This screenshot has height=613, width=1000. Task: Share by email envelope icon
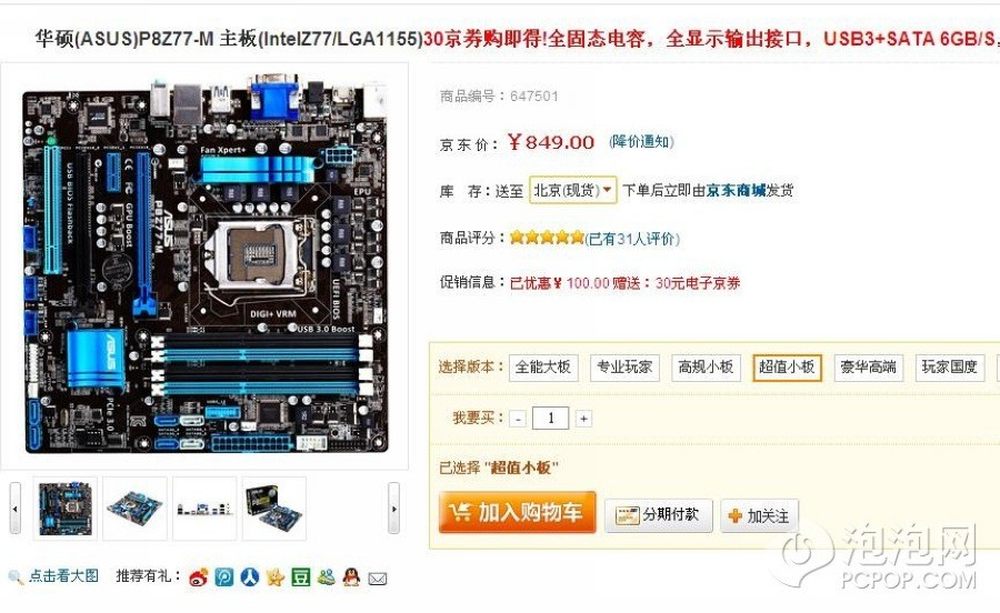378,579
